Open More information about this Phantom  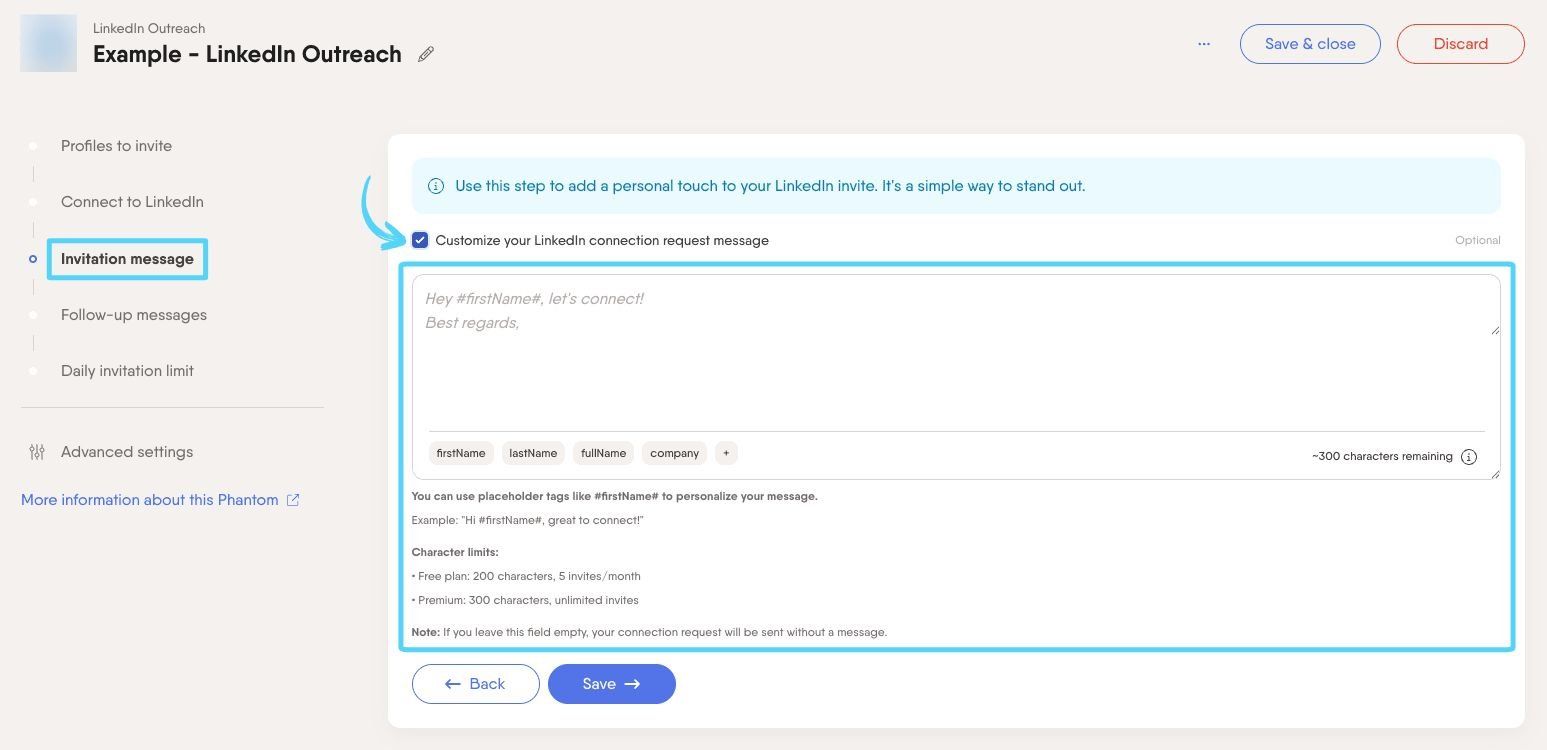(x=150, y=500)
